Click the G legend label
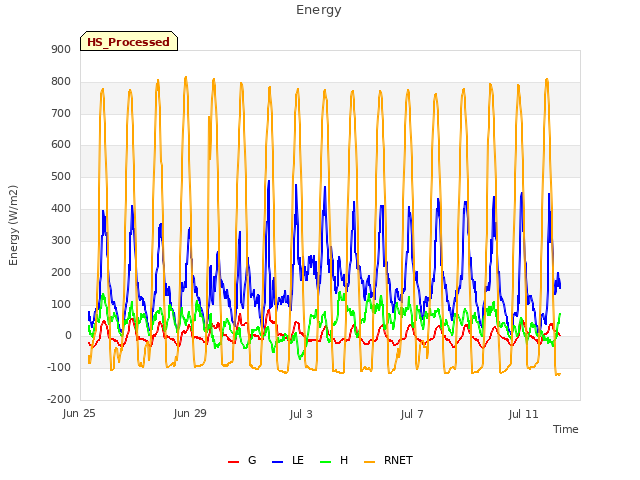Image resolution: width=640 pixels, height=480 pixels. coord(252,460)
